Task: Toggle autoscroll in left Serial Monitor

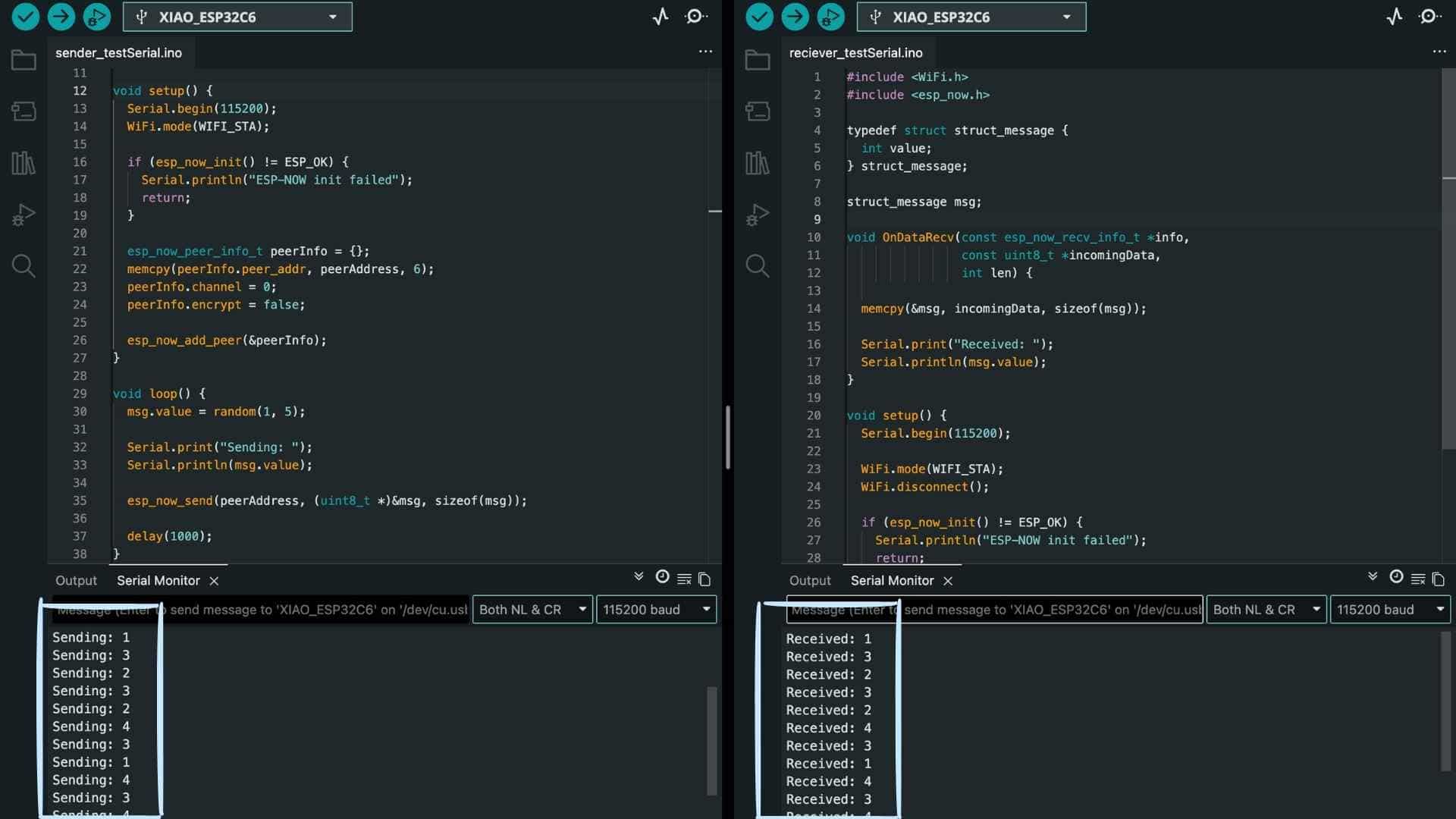Action: pos(639,578)
